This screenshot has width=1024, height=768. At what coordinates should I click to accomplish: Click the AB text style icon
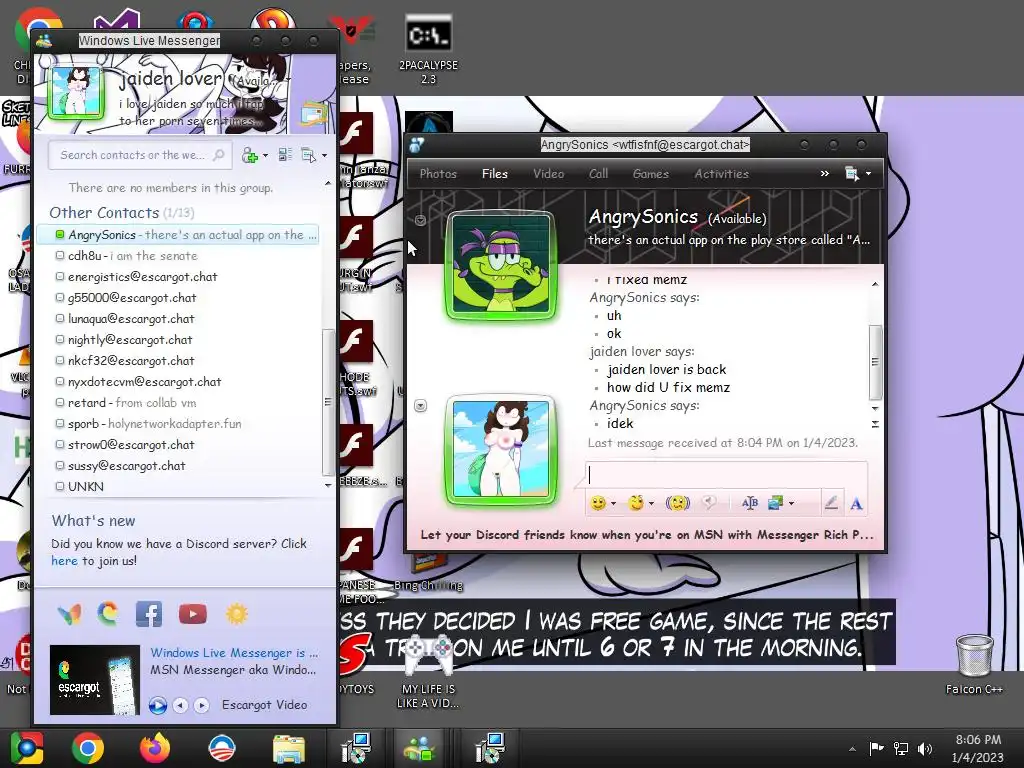click(750, 502)
